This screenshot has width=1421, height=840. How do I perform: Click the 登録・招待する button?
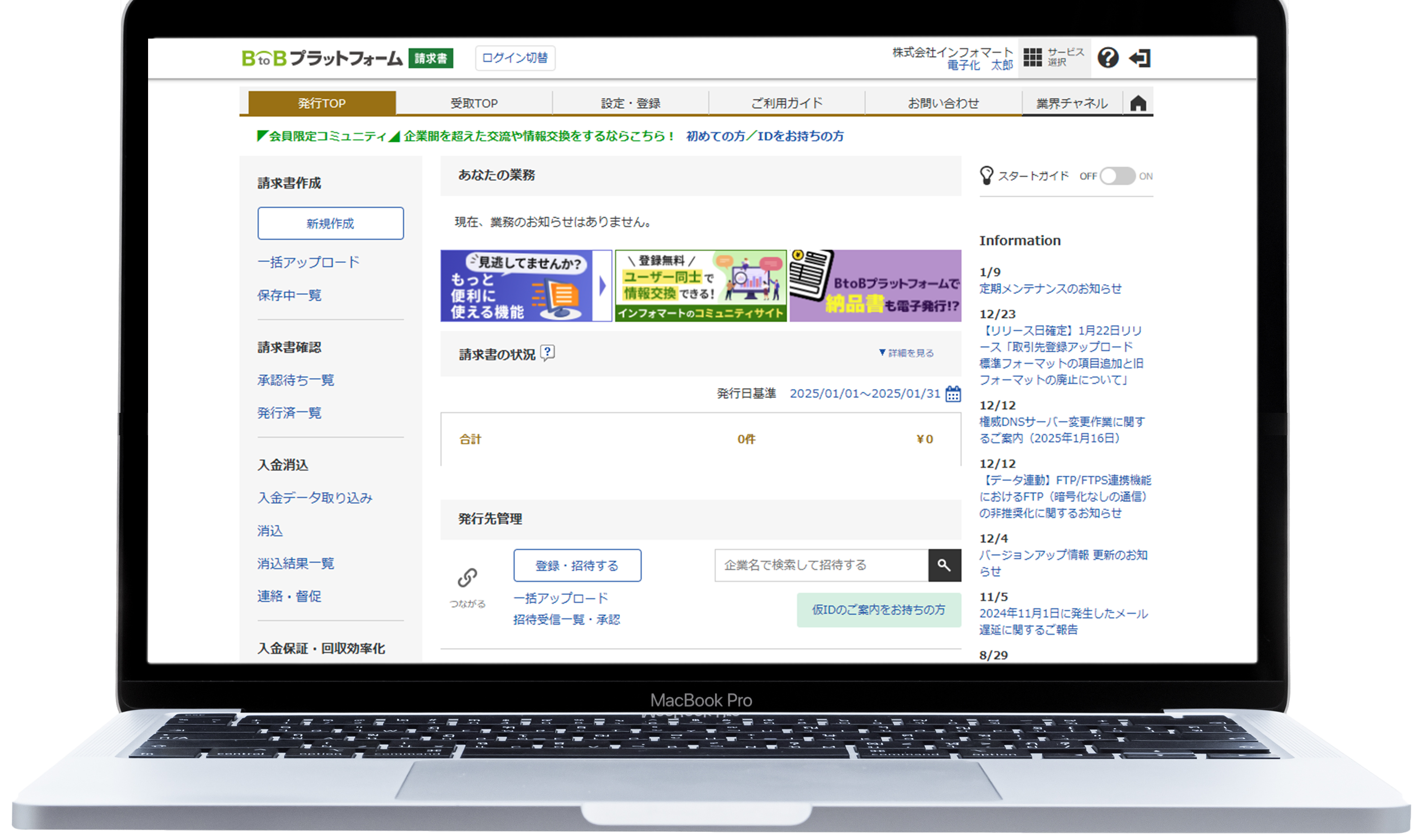click(x=577, y=565)
